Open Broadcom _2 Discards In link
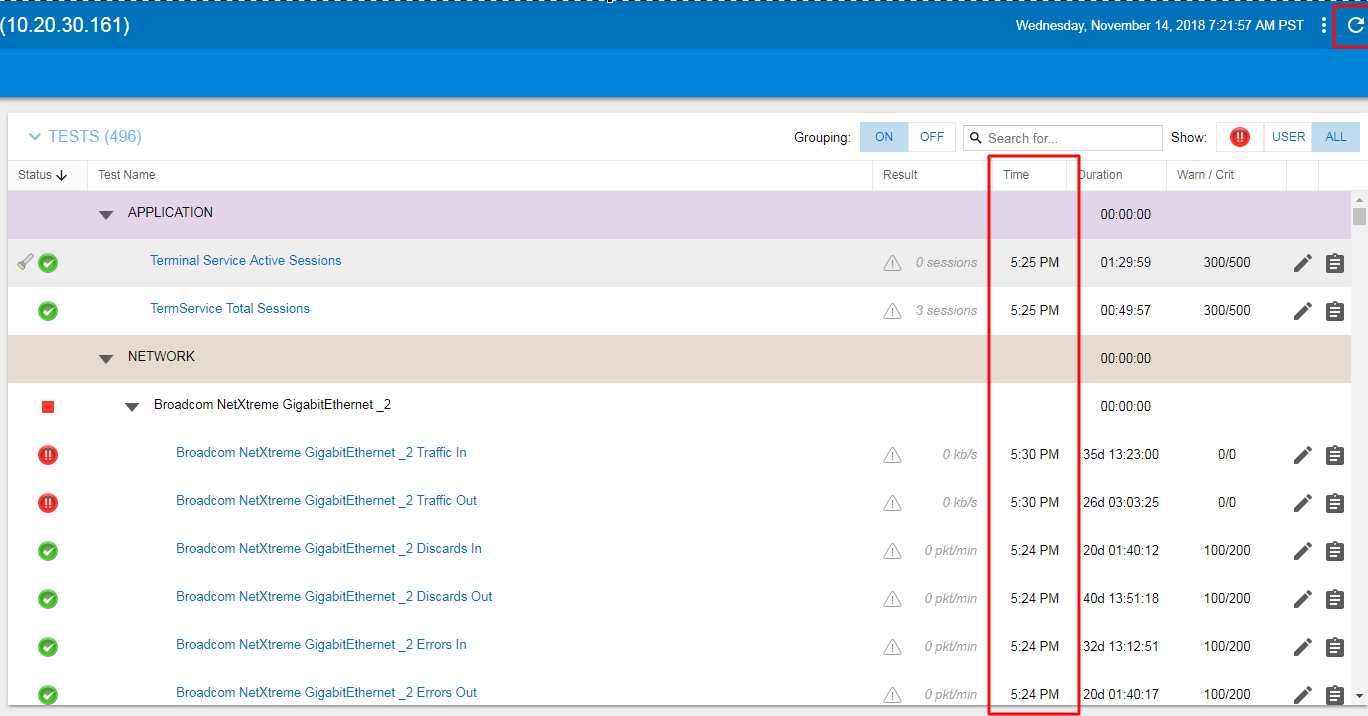 329,548
